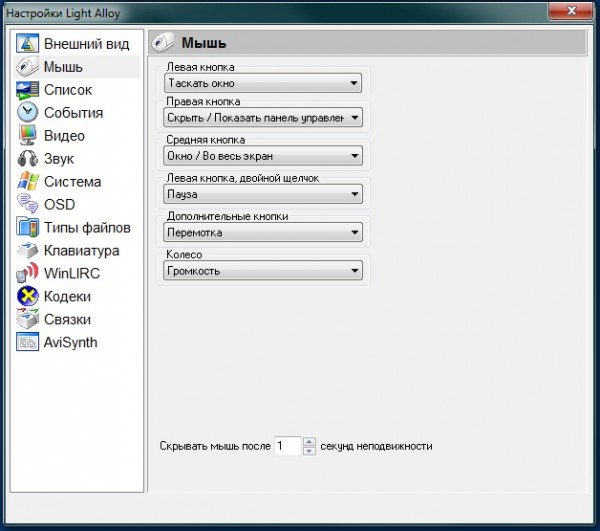Expand the Правая кнопка action dropdown

pyautogui.click(x=263, y=117)
